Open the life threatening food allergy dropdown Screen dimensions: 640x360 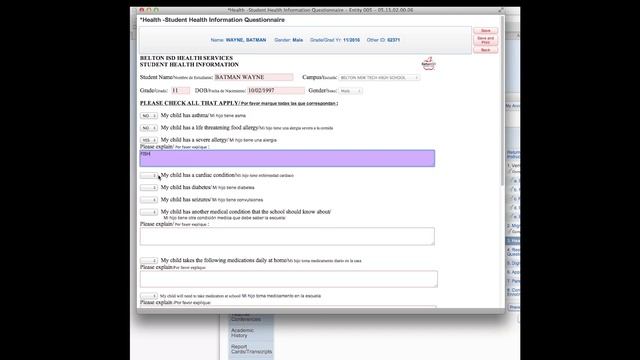tap(149, 128)
